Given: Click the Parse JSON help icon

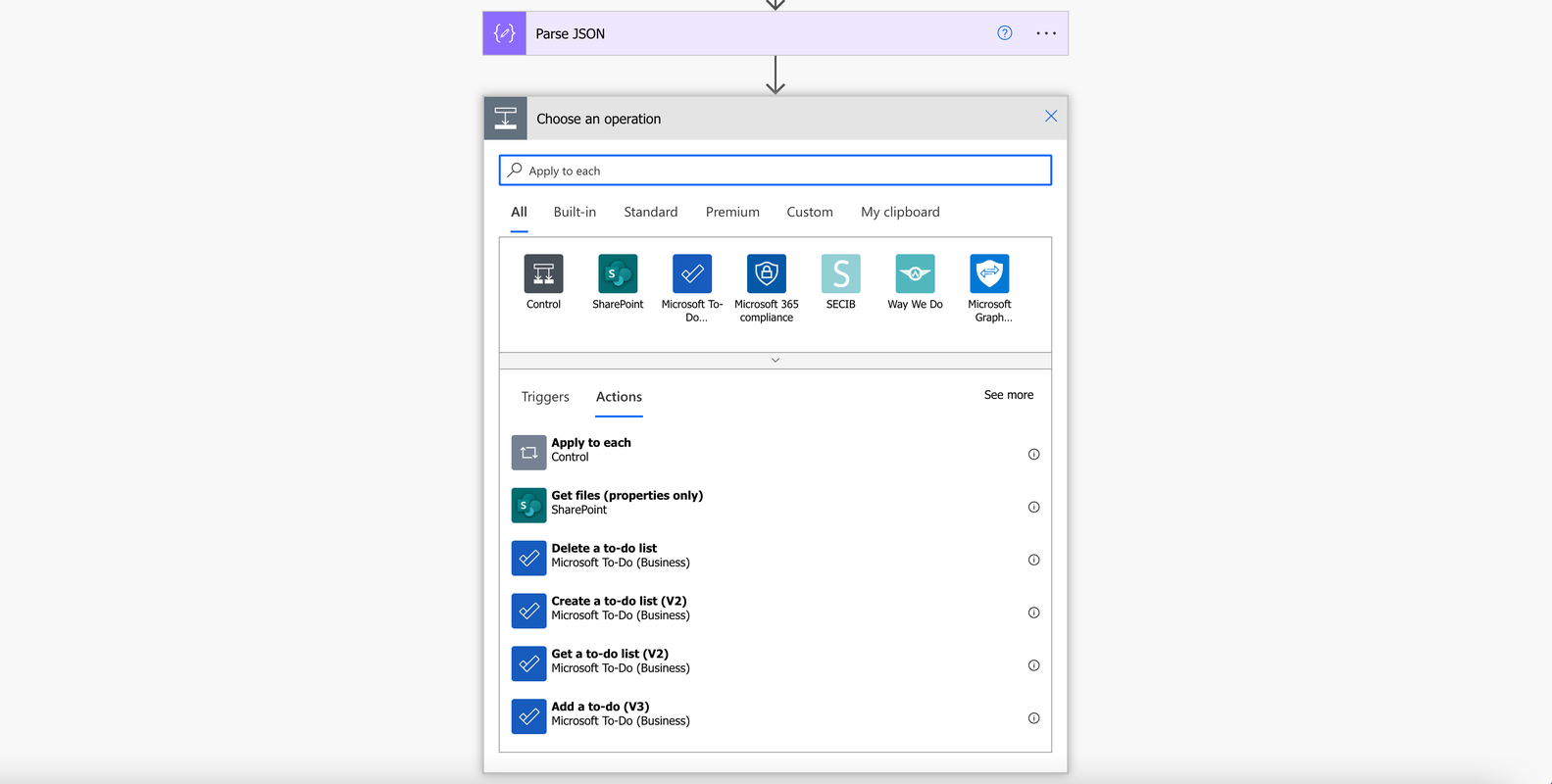Looking at the screenshot, I should pos(1005,33).
